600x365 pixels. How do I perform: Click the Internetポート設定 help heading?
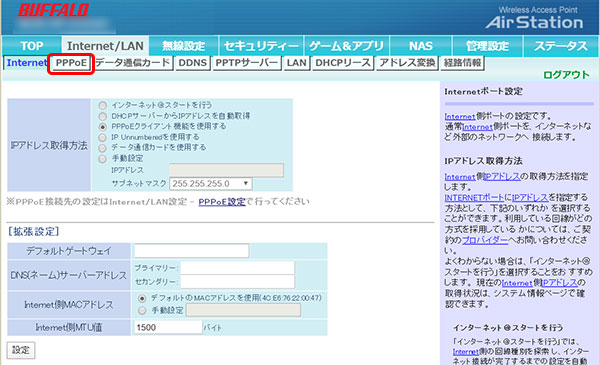coord(483,92)
